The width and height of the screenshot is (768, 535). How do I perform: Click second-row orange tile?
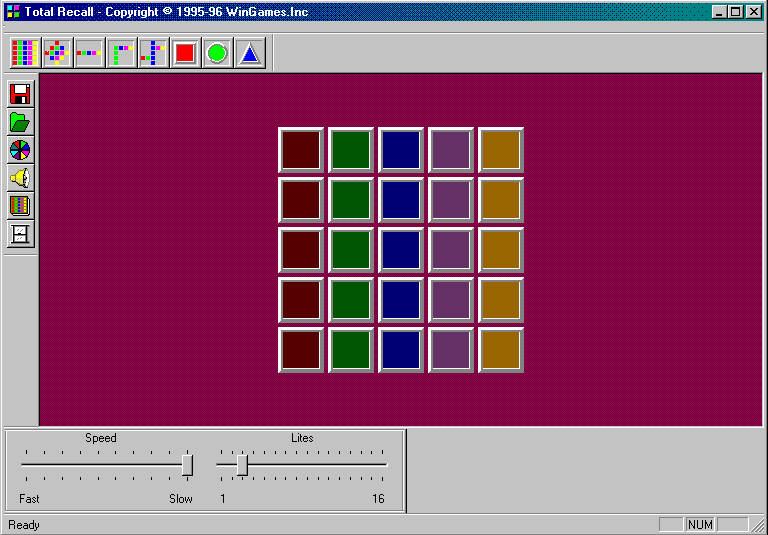[501, 200]
